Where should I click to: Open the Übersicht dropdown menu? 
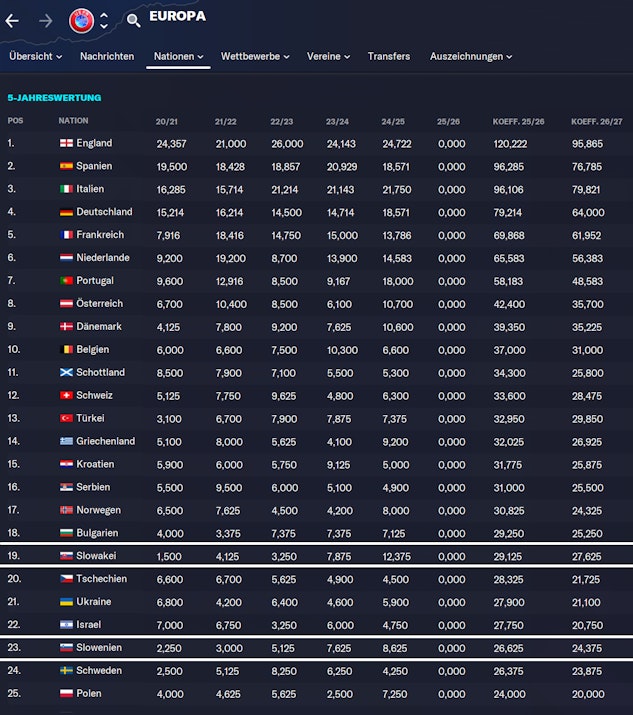click(35, 57)
